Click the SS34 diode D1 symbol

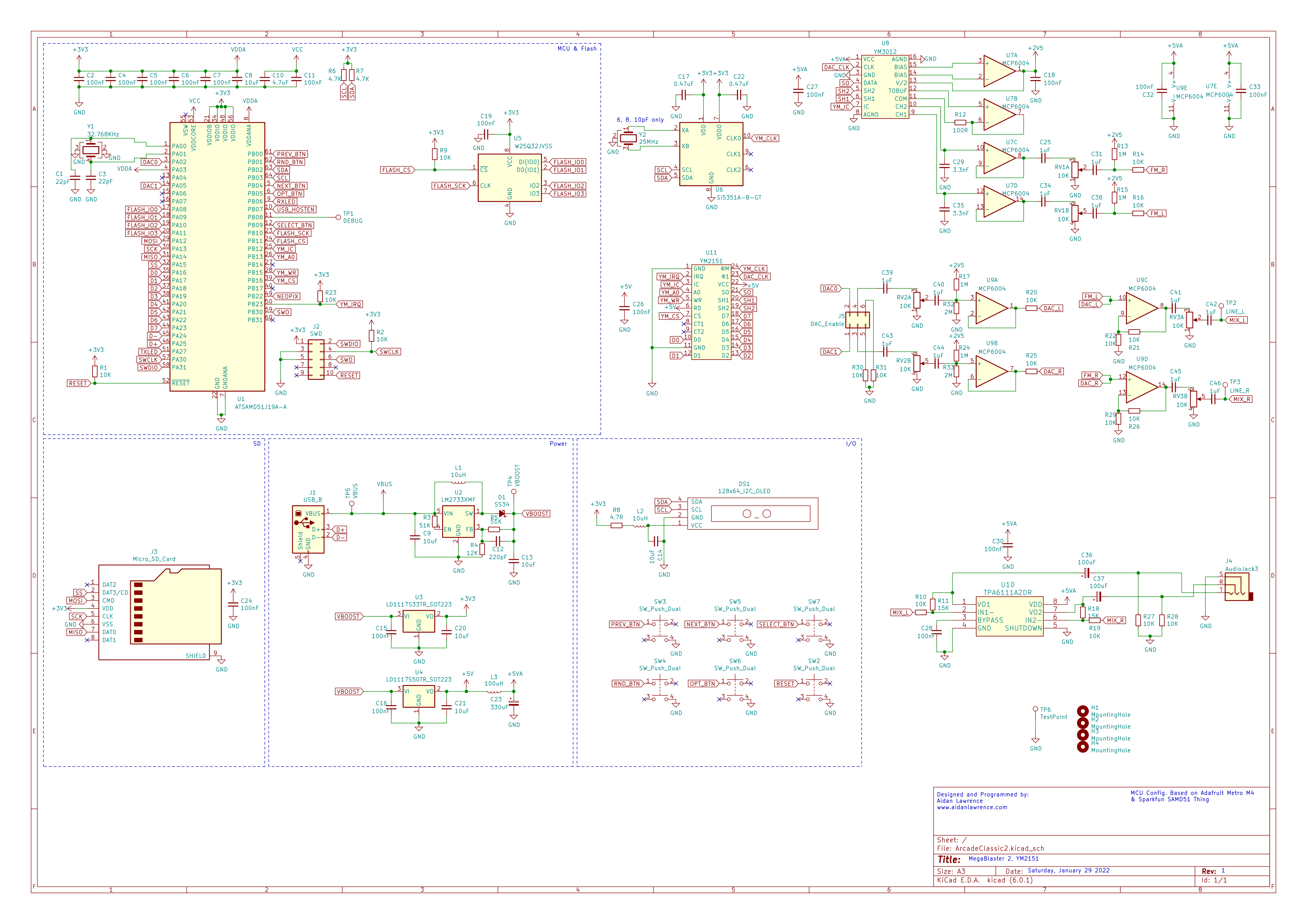pyautogui.click(x=502, y=513)
